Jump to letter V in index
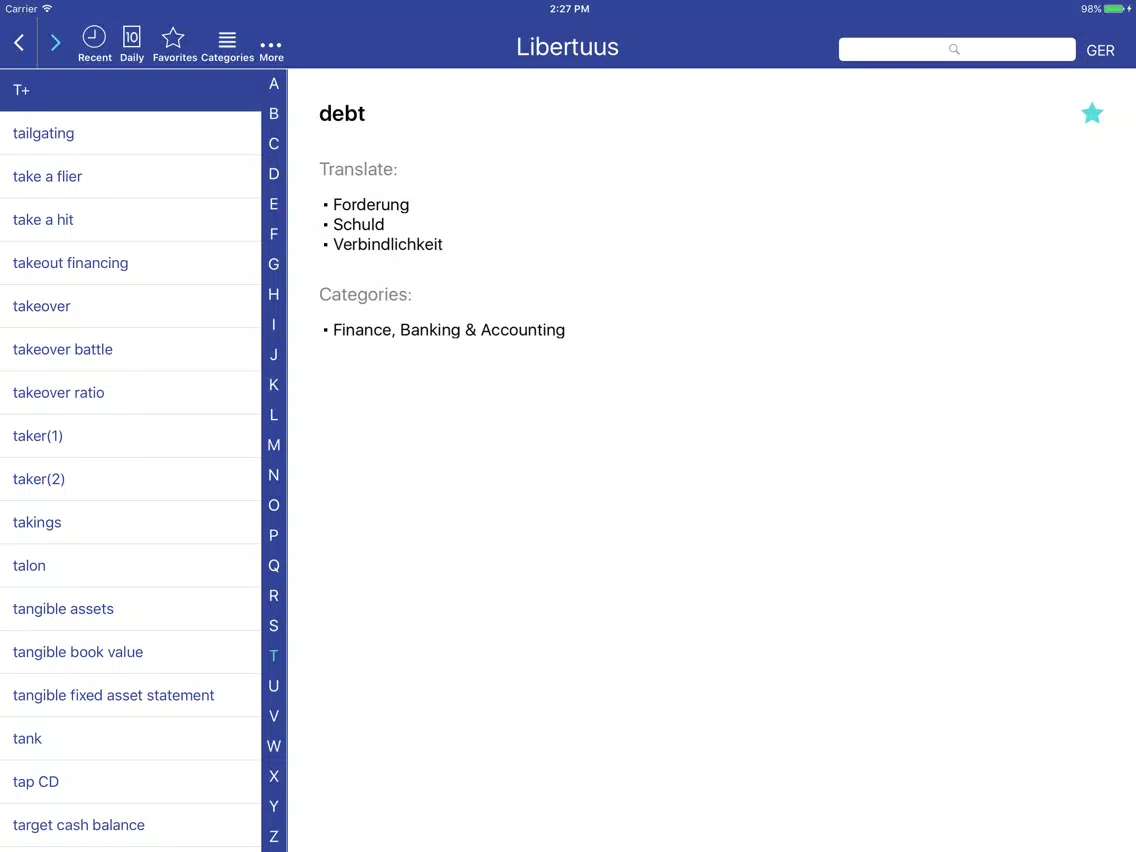The width and height of the screenshot is (1136, 852). coord(274,716)
